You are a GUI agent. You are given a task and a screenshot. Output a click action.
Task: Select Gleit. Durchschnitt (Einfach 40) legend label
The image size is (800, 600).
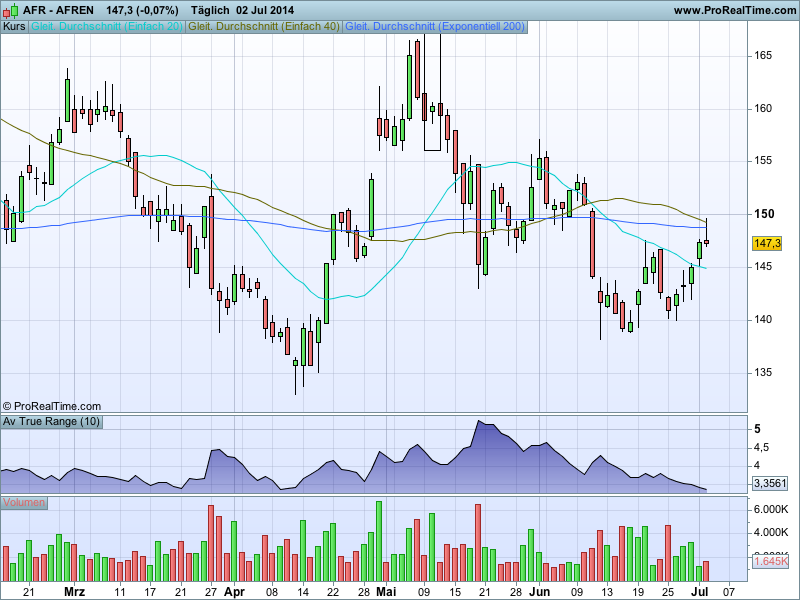pyautogui.click(x=264, y=27)
